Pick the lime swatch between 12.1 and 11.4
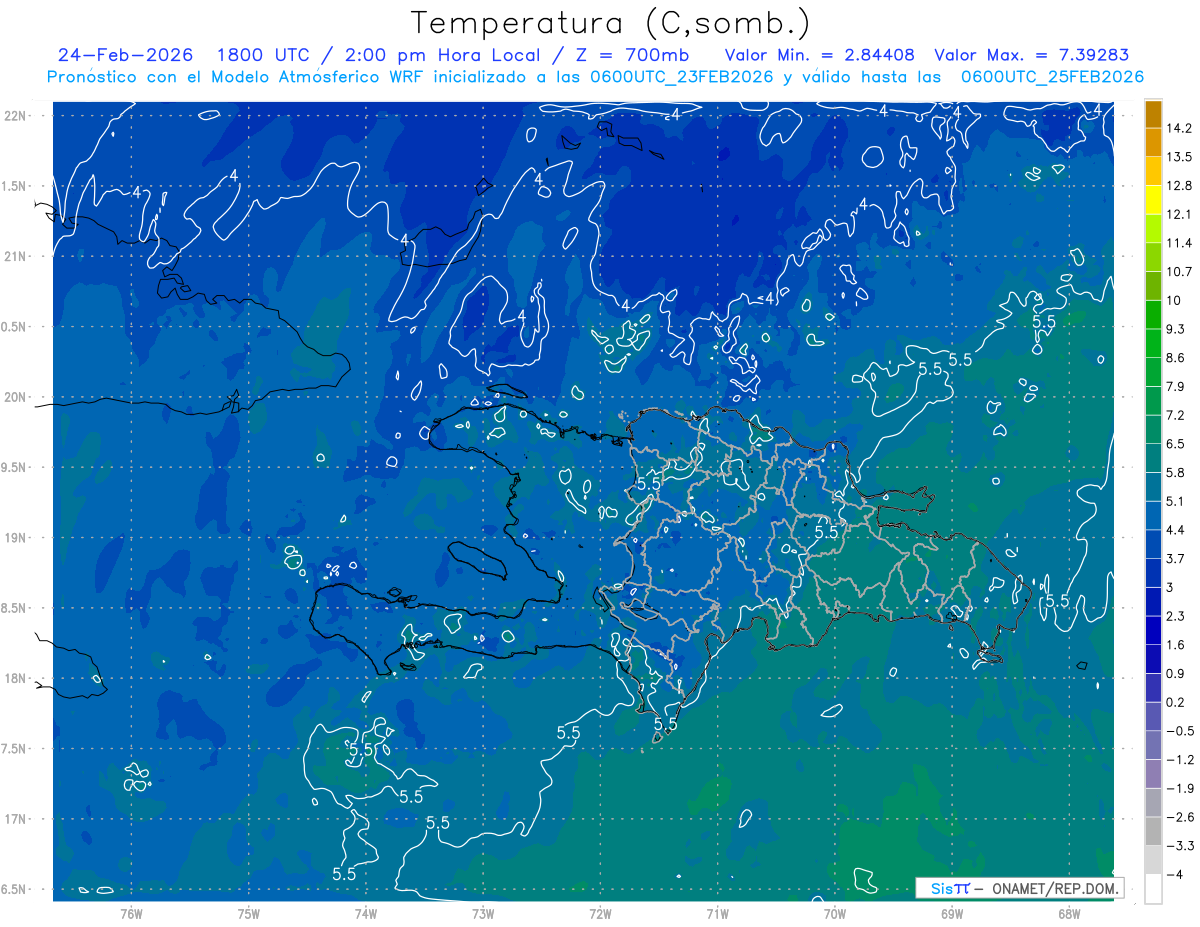 [1153, 229]
